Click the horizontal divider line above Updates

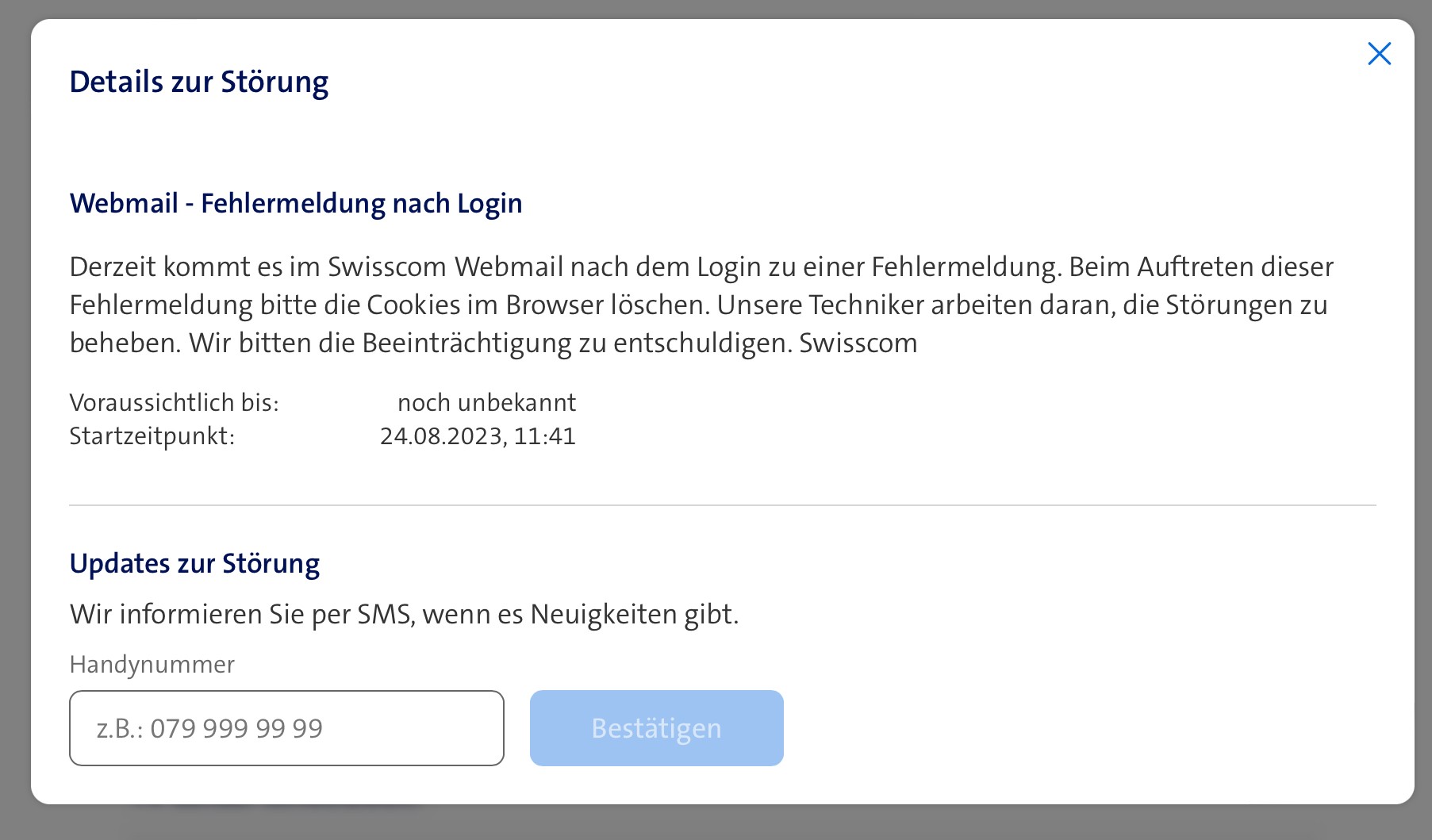(x=722, y=505)
